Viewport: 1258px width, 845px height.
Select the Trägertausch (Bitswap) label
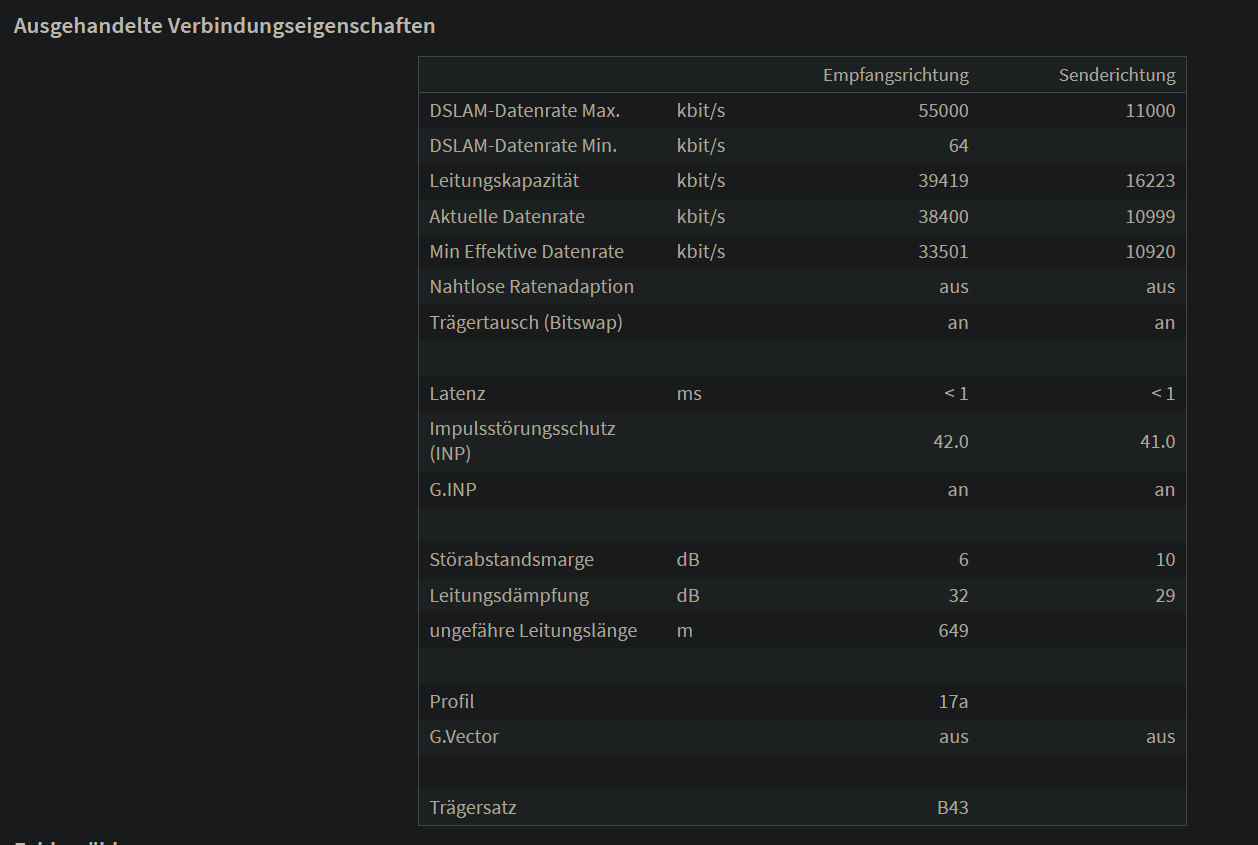[x=526, y=322]
